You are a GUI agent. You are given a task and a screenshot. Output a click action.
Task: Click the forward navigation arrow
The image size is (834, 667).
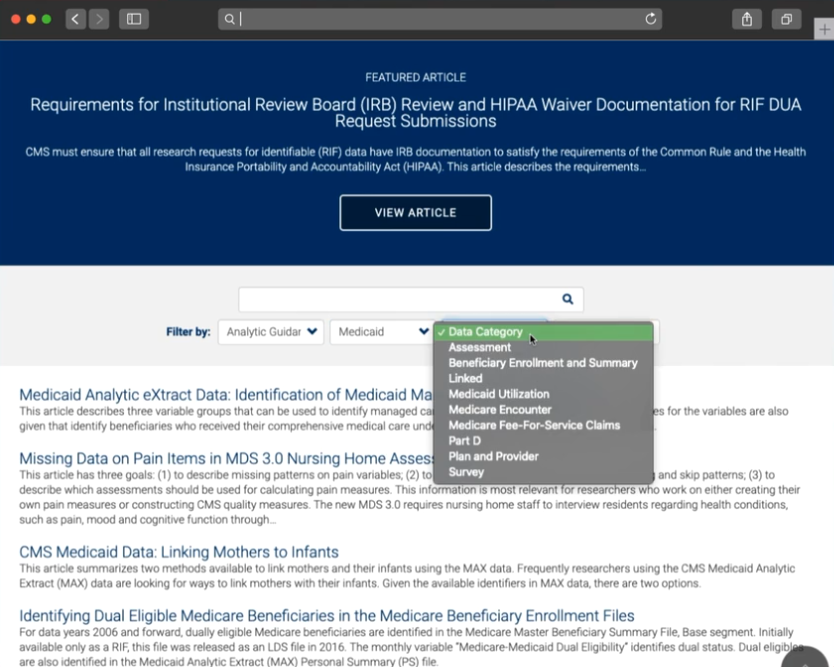click(x=98, y=18)
